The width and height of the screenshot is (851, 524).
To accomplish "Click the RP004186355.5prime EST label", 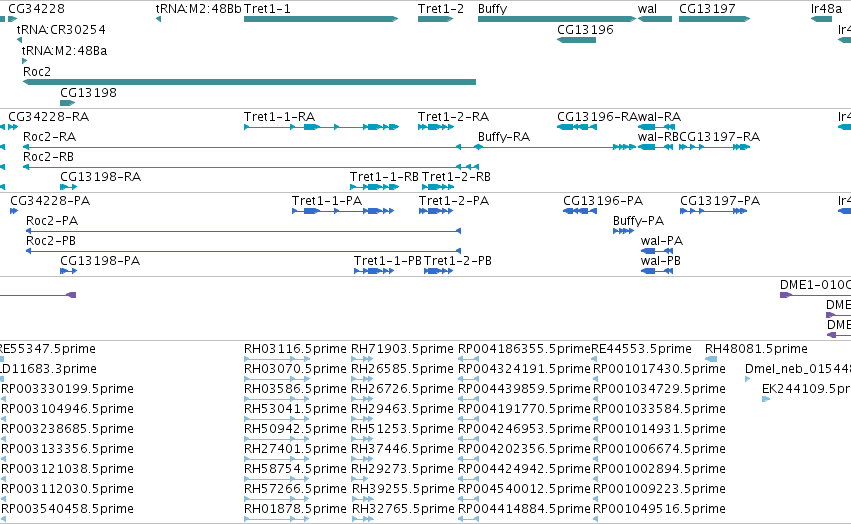I will tap(524, 349).
